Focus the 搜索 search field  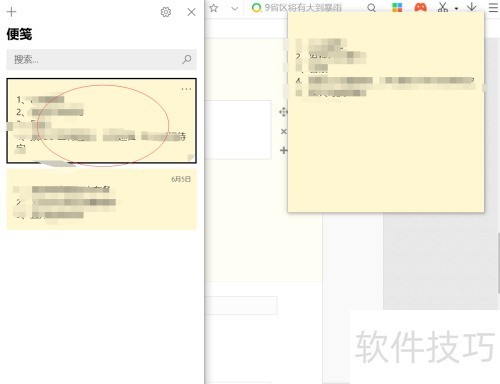coord(101,60)
